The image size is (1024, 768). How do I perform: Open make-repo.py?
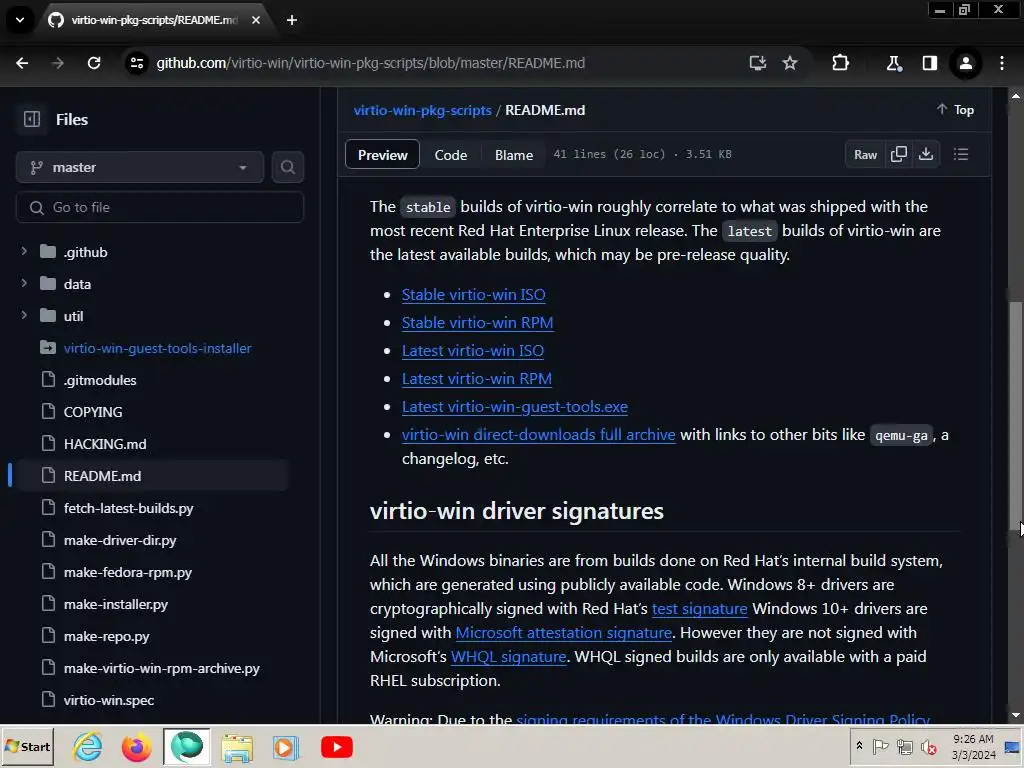point(106,636)
